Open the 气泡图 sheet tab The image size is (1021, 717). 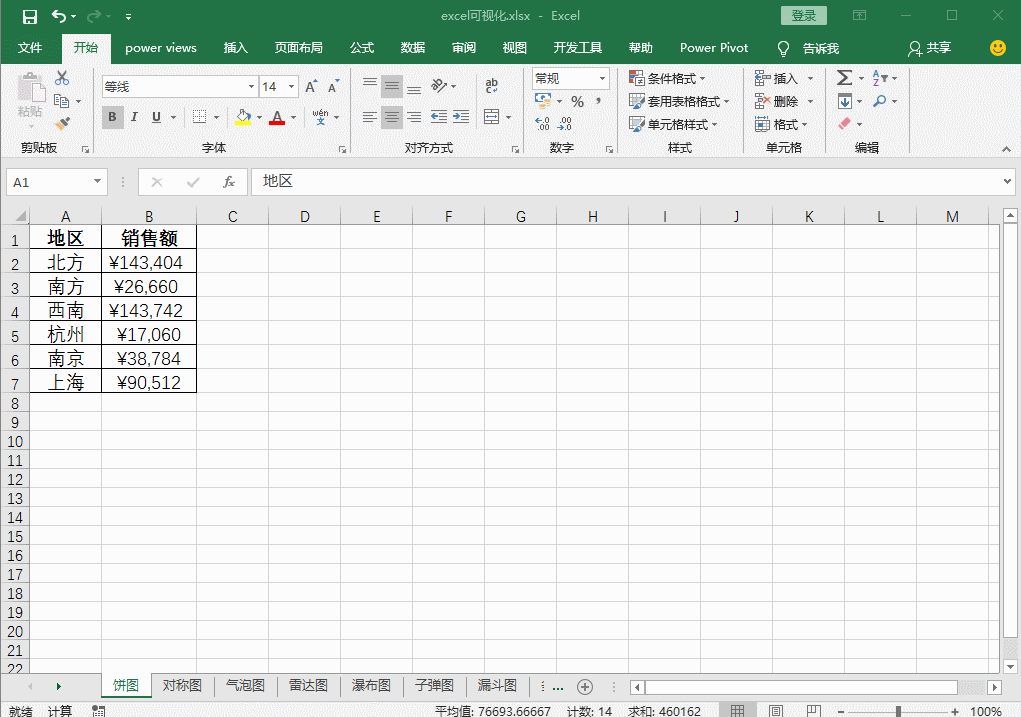(245, 686)
